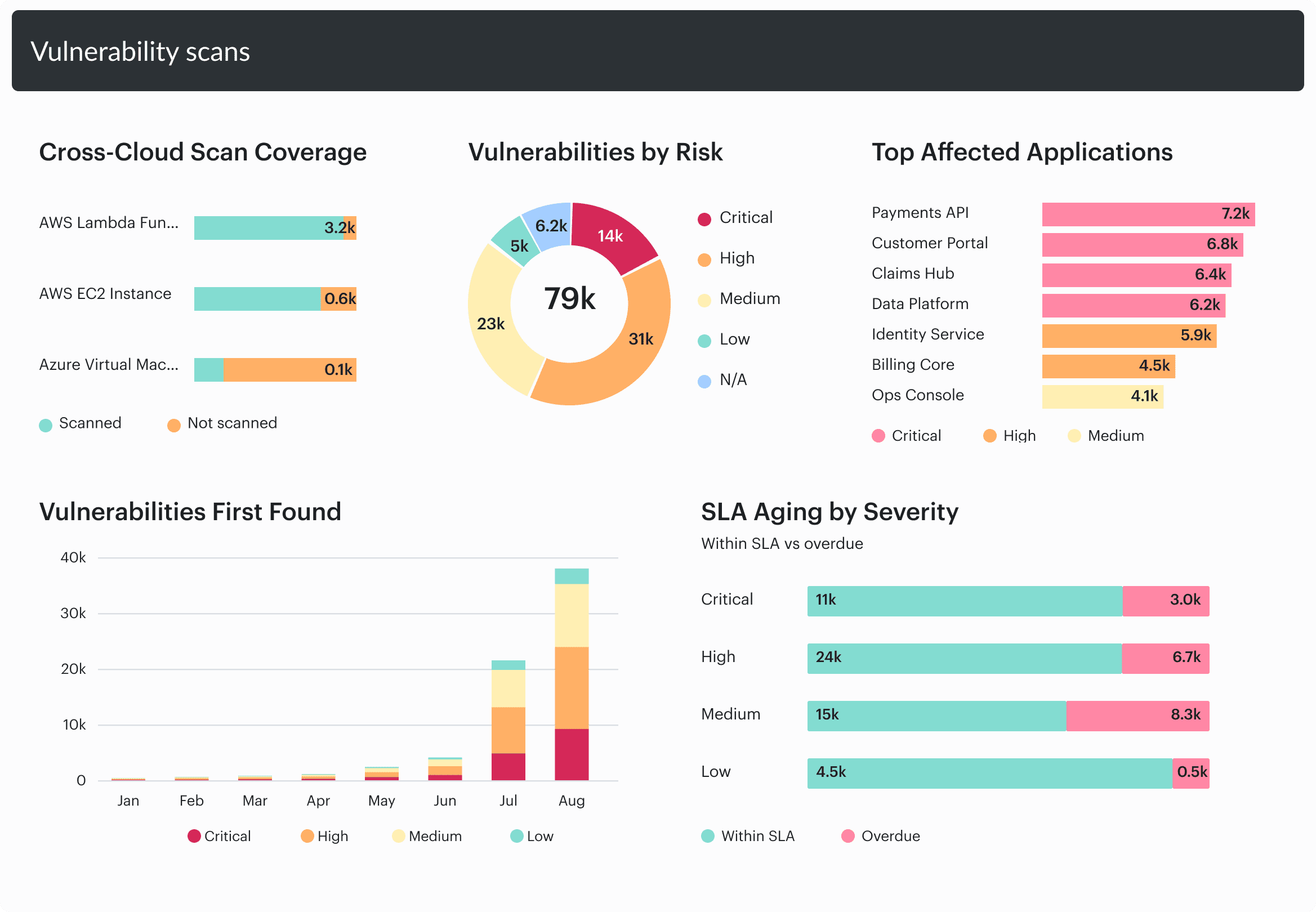Click the Critical within-SLA 11k segment
1316x912 pixels.
tap(965, 601)
